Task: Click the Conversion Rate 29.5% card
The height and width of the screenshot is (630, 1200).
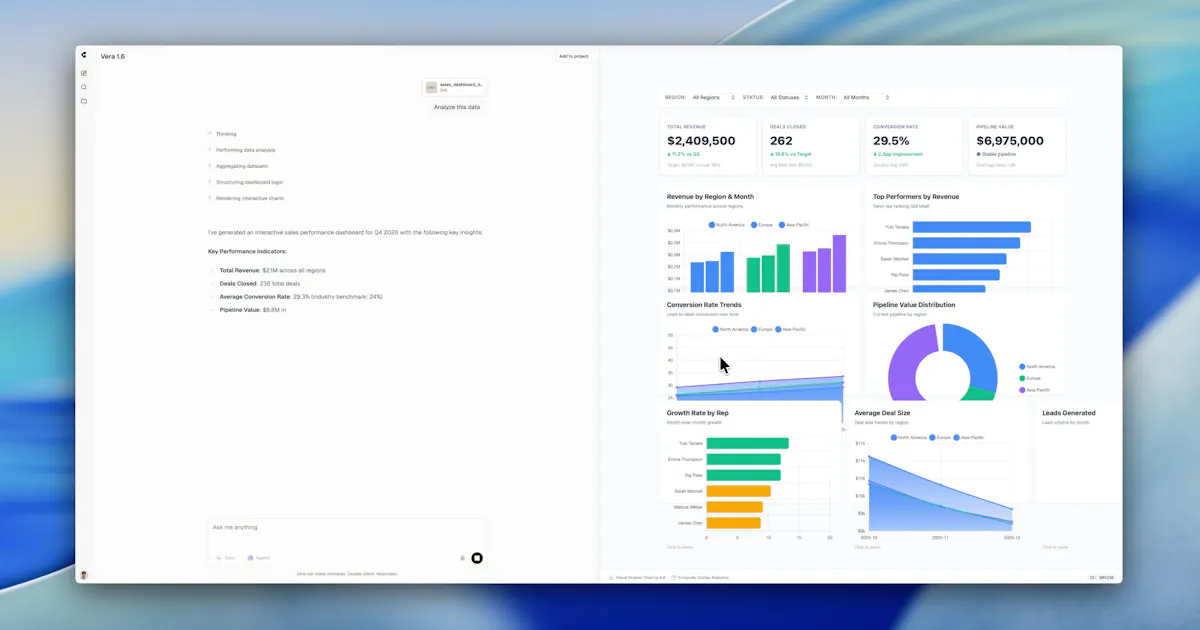Action: [x=914, y=146]
